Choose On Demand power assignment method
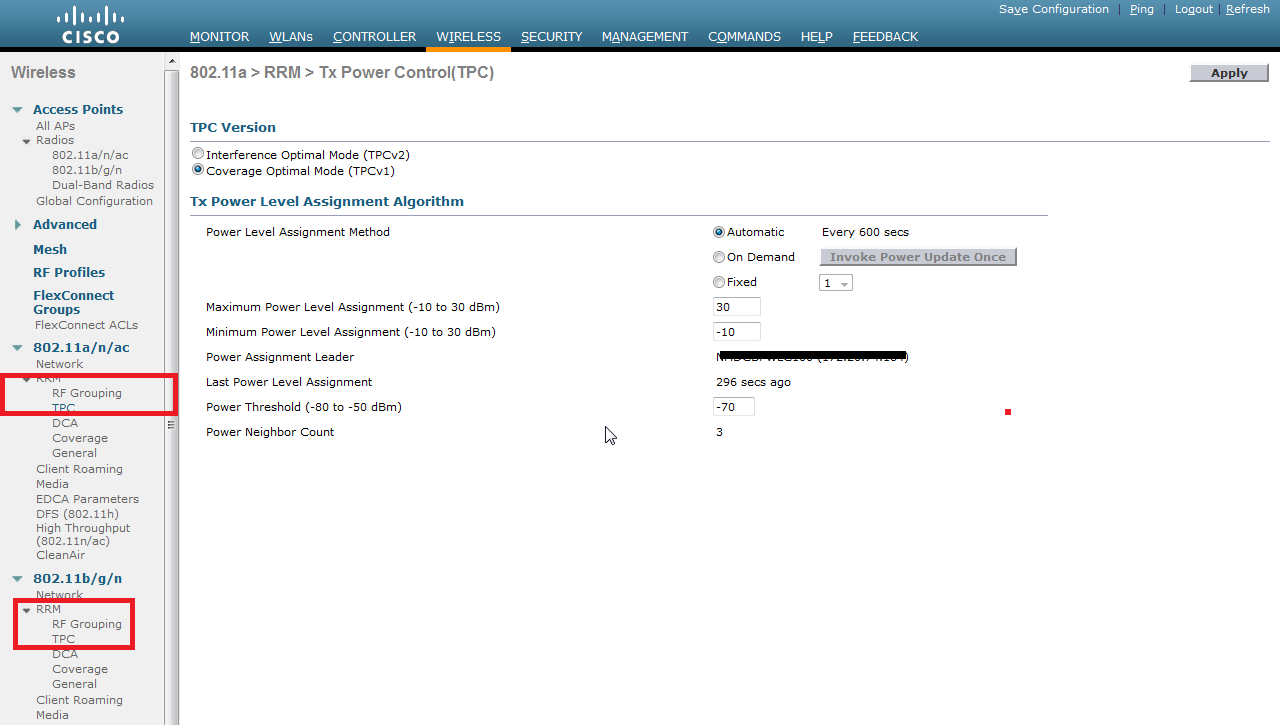1280x725 pixels. (x=719, y=257)
